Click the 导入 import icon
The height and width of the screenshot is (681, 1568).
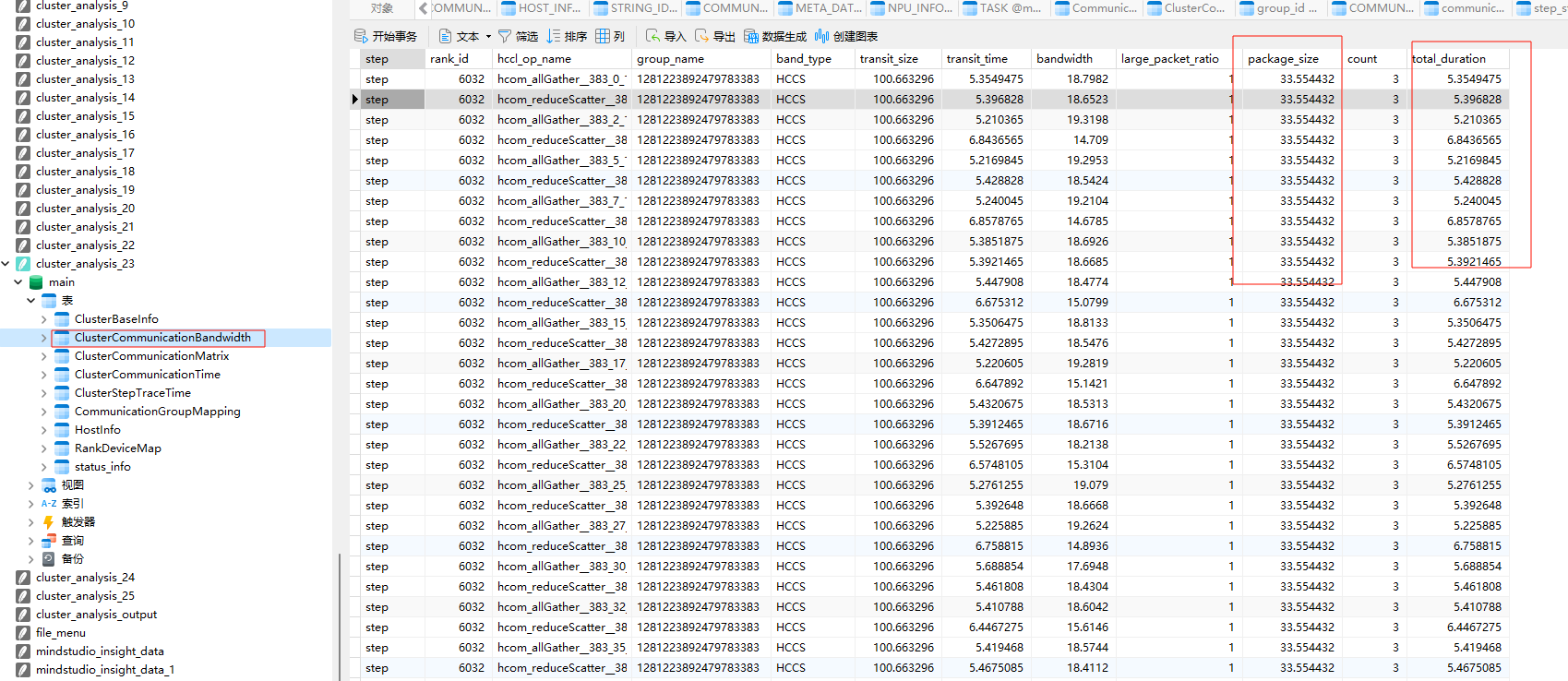[653, 36]
